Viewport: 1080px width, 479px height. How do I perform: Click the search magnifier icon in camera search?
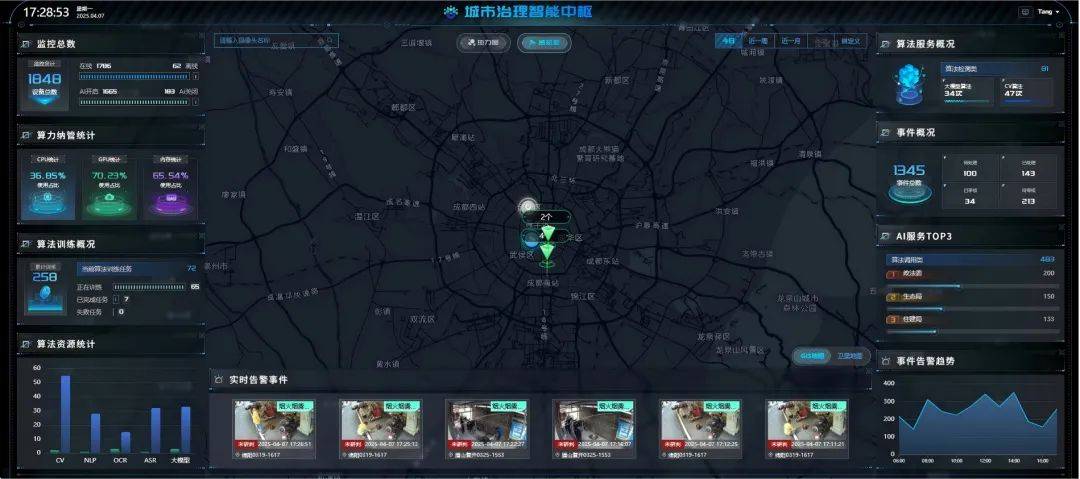point(329,41)
